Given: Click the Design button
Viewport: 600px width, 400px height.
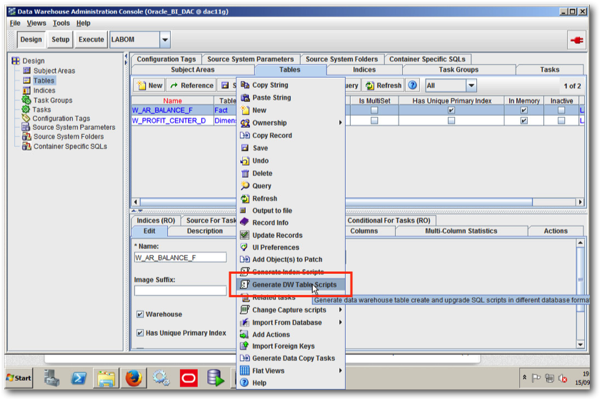Looking at the screenshot, I should click(31, 39).
